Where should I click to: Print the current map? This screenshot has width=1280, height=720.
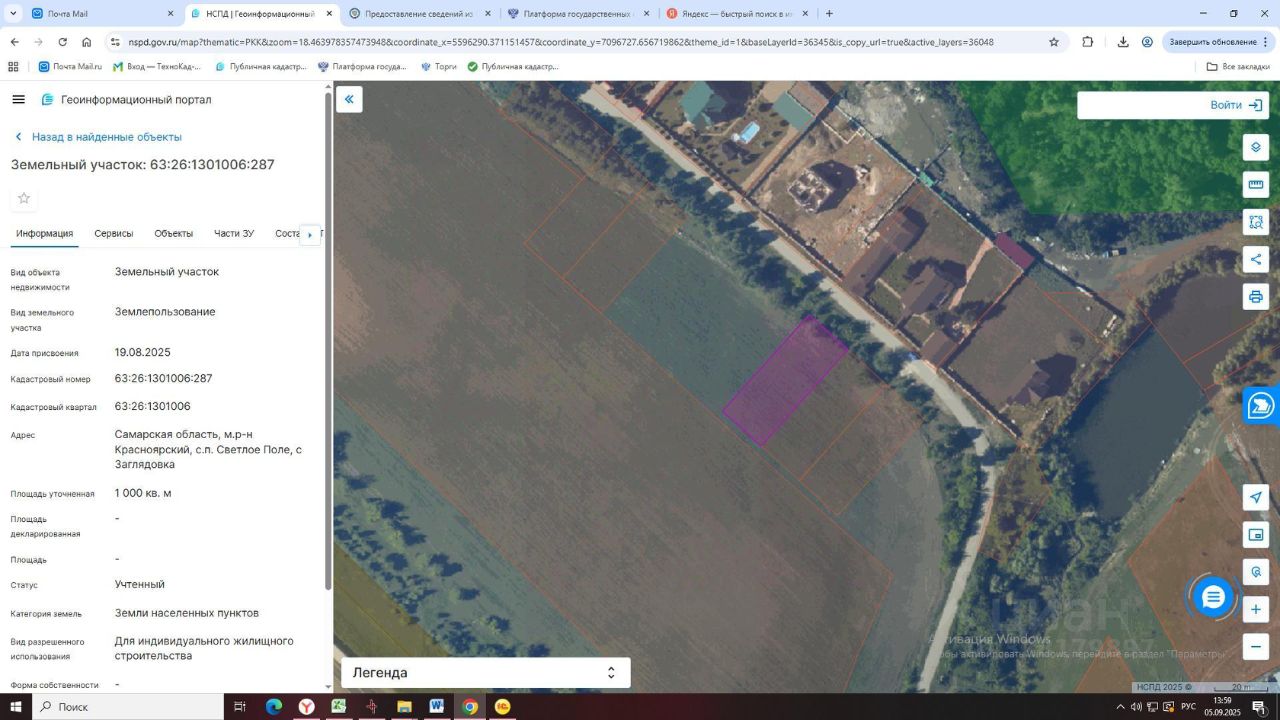1256,296
